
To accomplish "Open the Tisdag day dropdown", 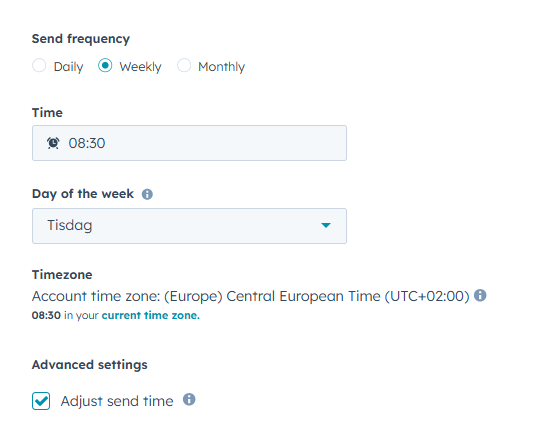I will [x=189, y=226].
